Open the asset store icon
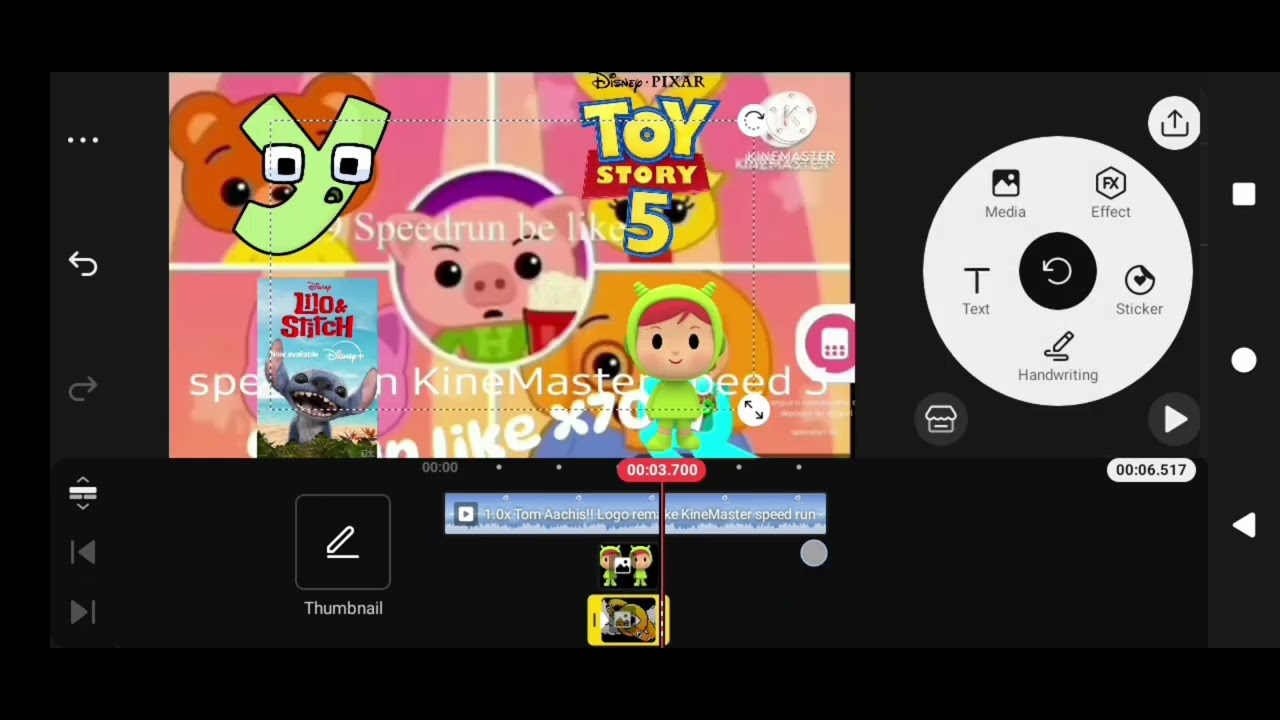 pos(941,419)
